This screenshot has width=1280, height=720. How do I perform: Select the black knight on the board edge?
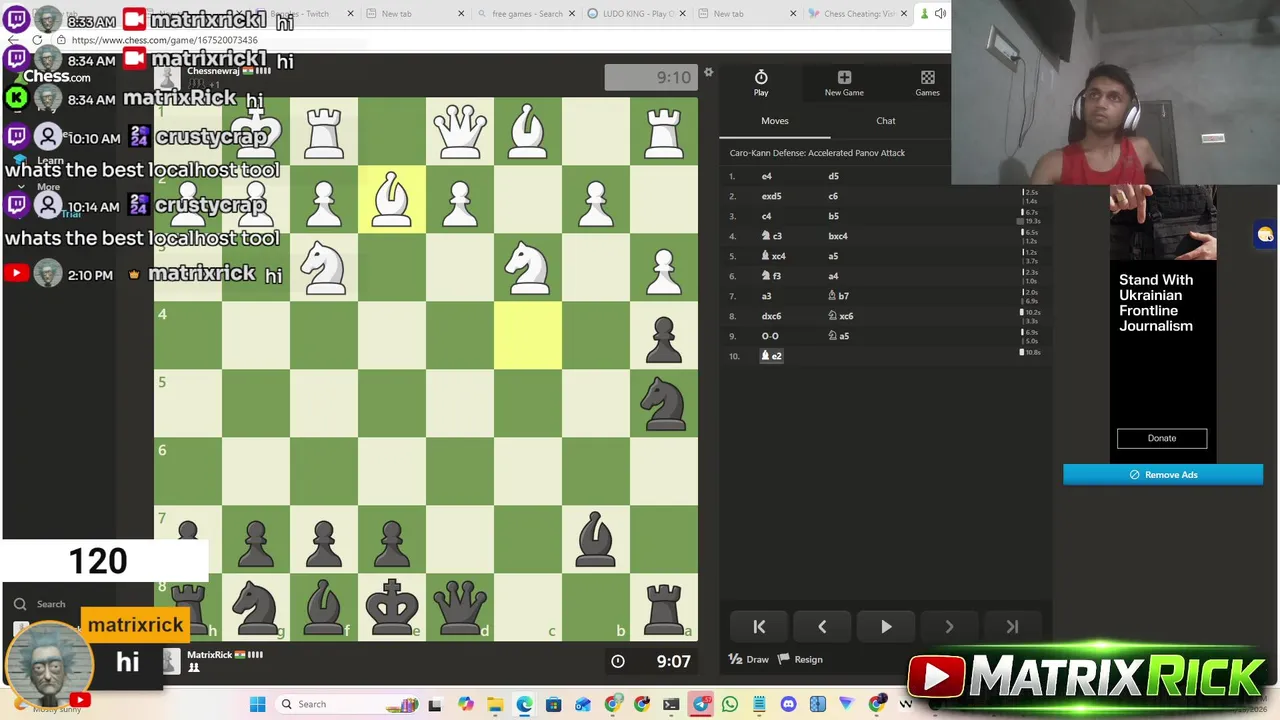[664, 404]
